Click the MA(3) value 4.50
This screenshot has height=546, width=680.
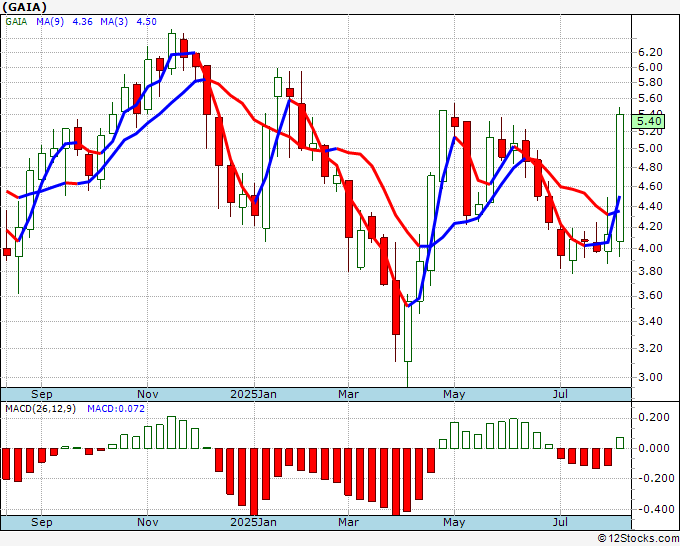tap(147, 22)
